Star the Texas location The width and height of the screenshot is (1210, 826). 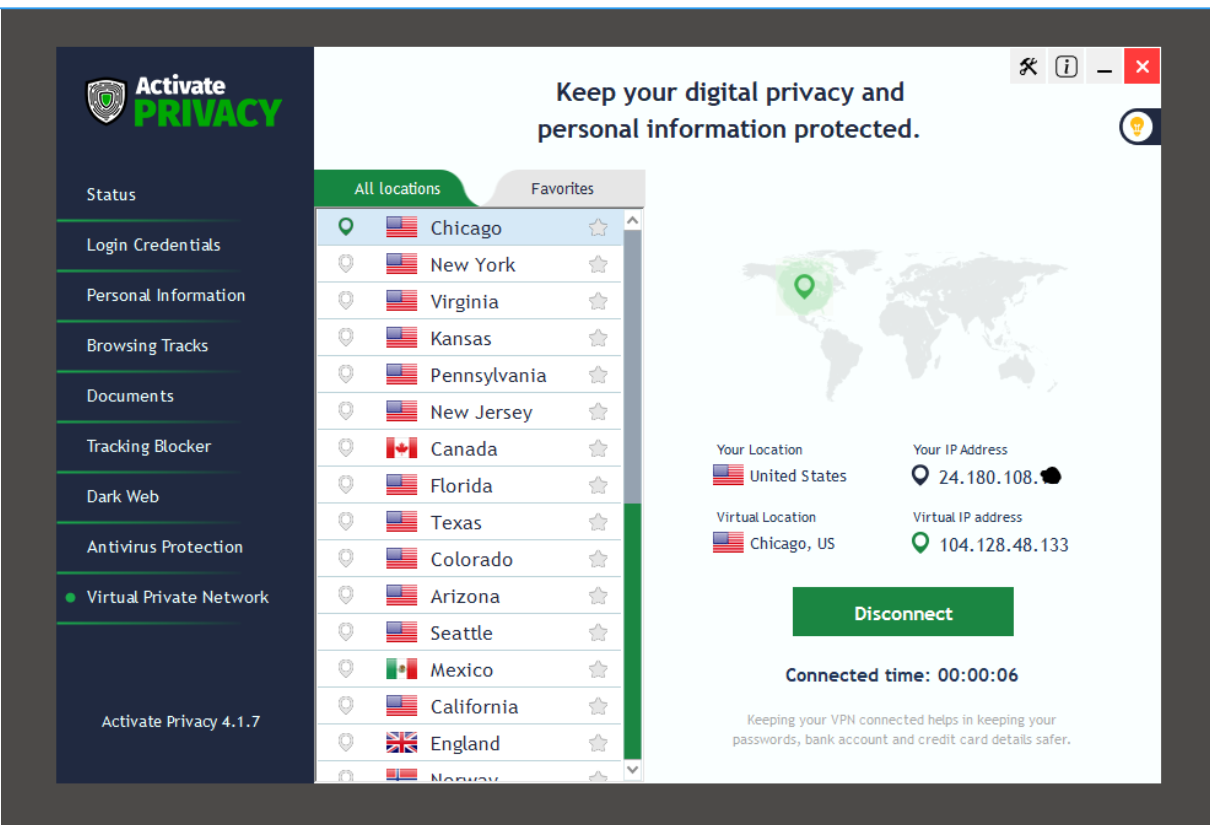click(598, 522)
